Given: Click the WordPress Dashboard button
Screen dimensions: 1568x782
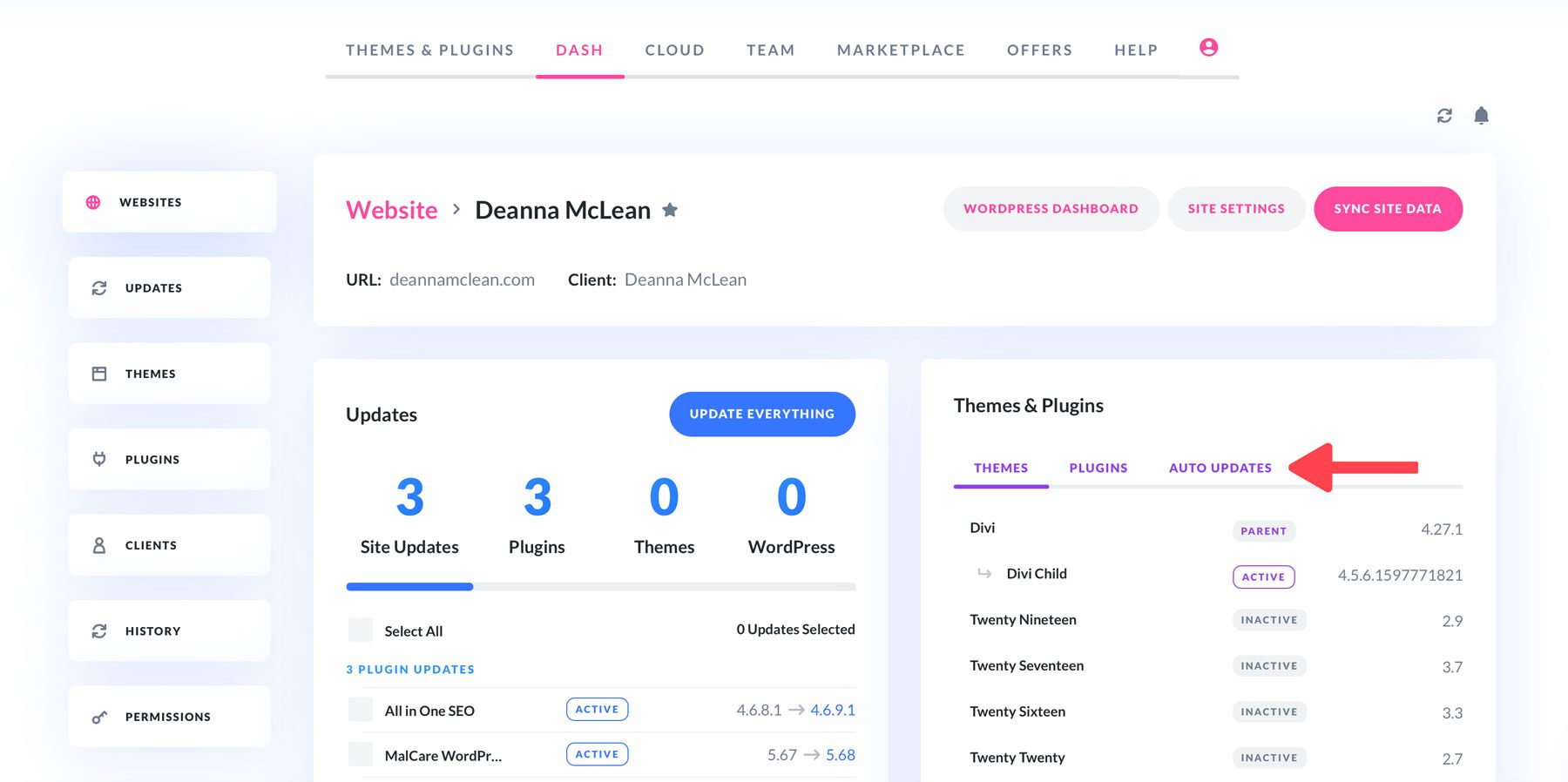Looking at the screenshot, I should coord(1051,209).
